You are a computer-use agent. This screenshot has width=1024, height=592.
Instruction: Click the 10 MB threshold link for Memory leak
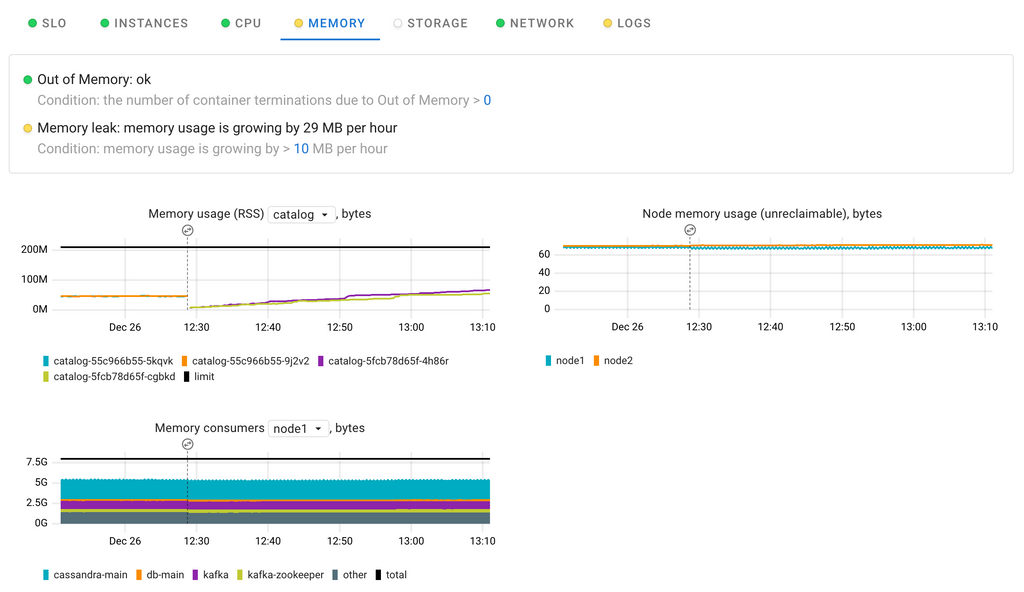click(301, 149)
